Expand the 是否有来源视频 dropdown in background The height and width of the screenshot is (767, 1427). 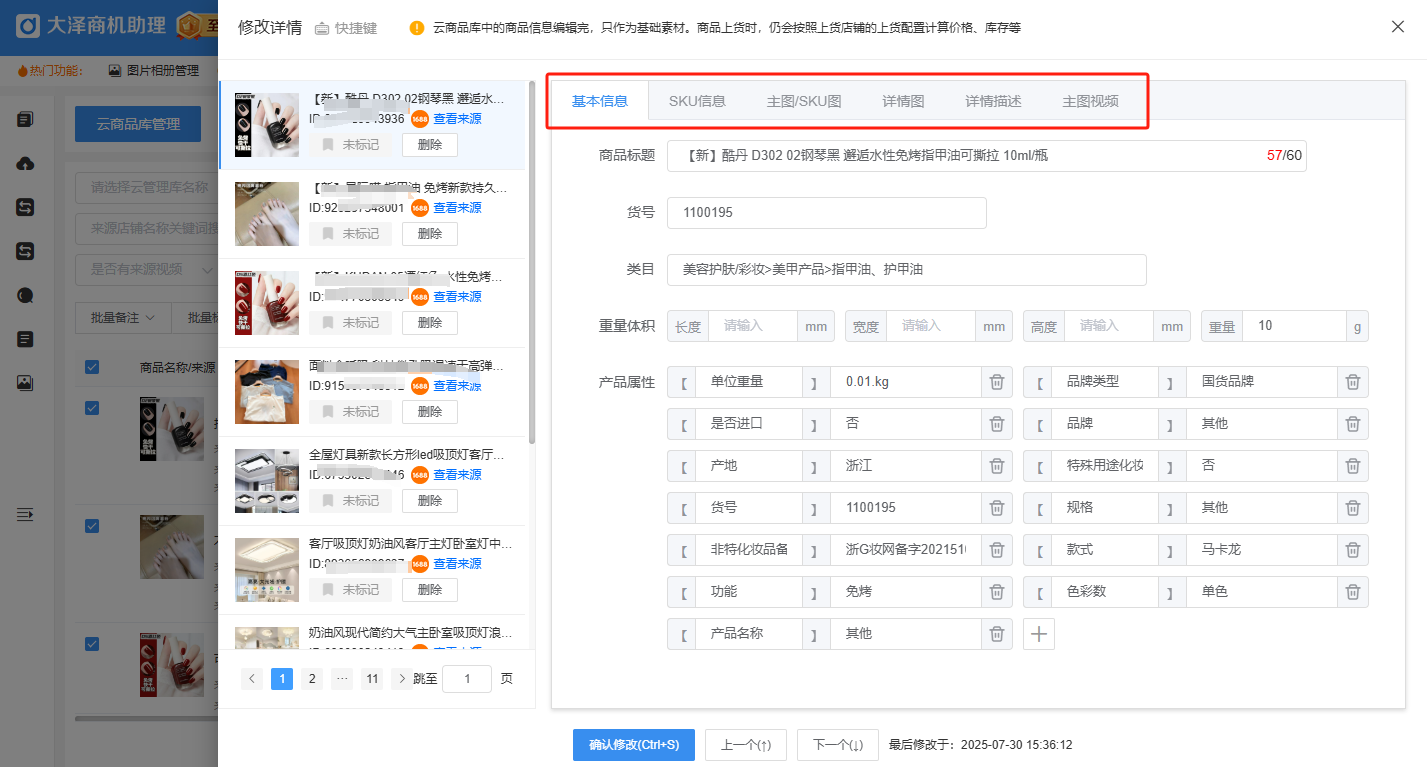click(147, 269)
